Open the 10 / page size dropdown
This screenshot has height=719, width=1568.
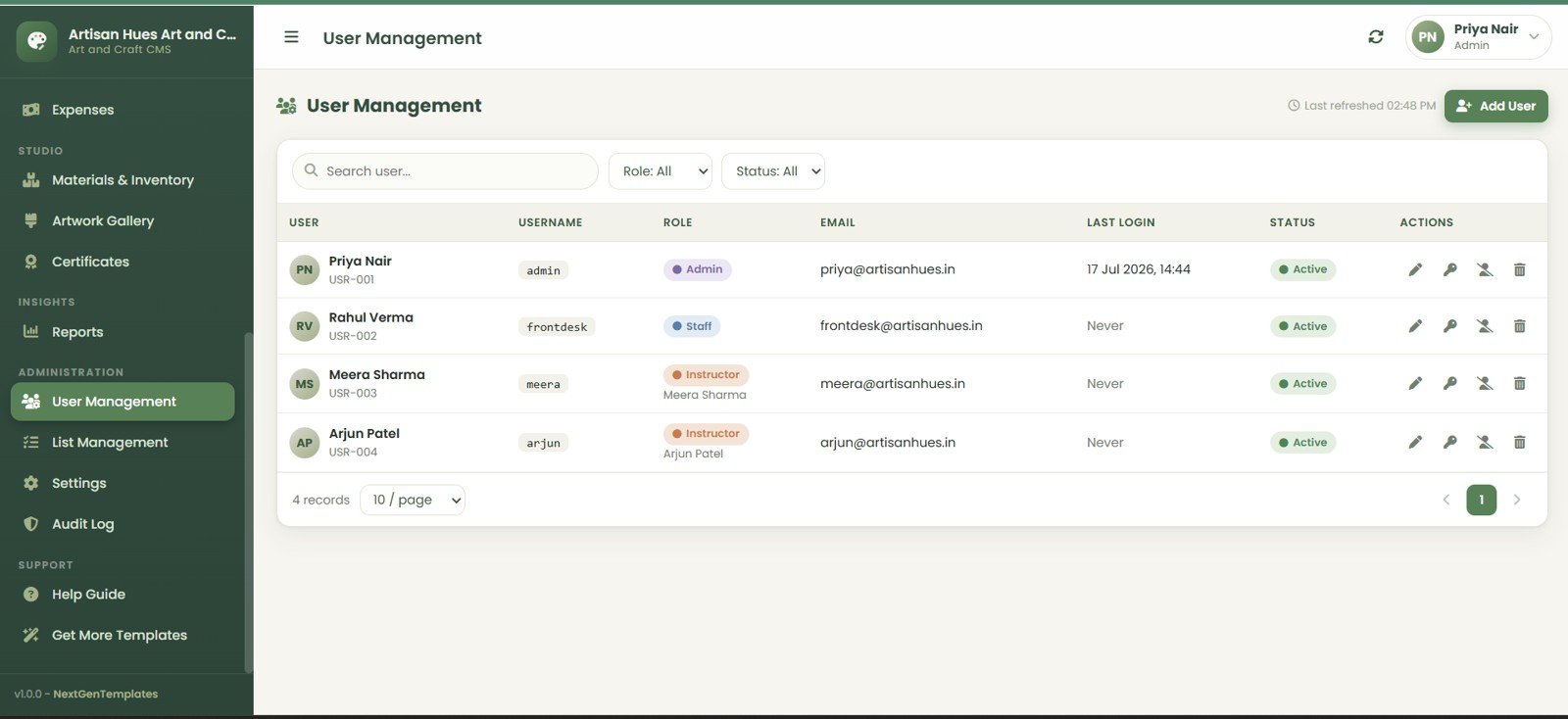tap(413, 500)
